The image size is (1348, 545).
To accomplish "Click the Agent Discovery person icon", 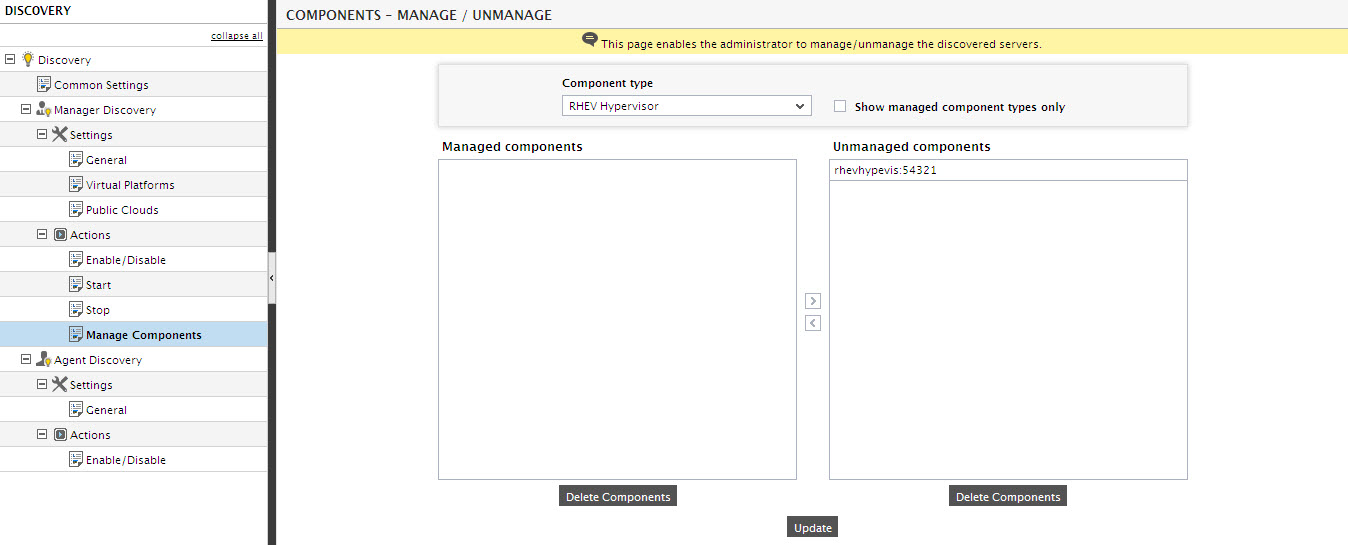I will click(44, 360).
